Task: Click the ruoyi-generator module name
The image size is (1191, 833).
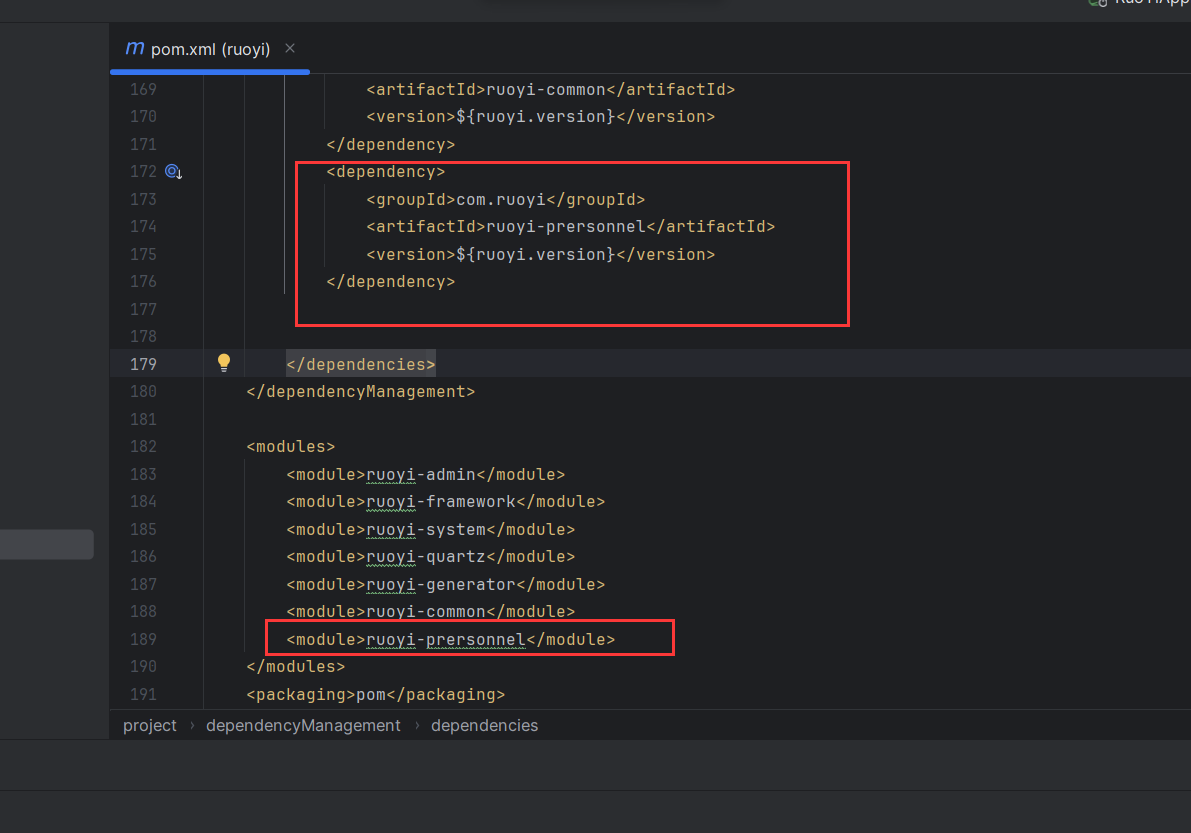Action: [x=441, y=584]
